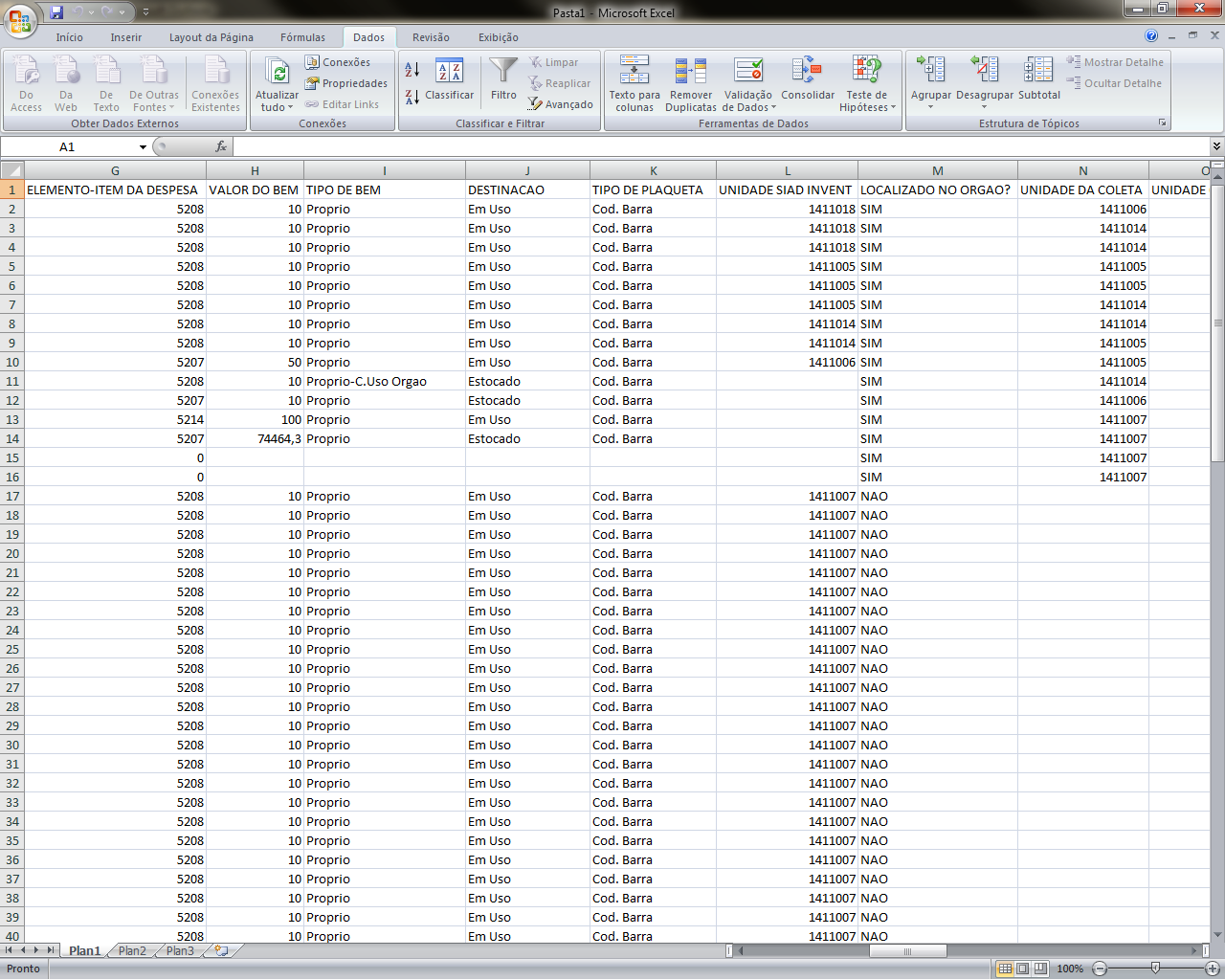
Task: Open the Inserir tab
Action: pyautogui.click(x=125, y=37)
